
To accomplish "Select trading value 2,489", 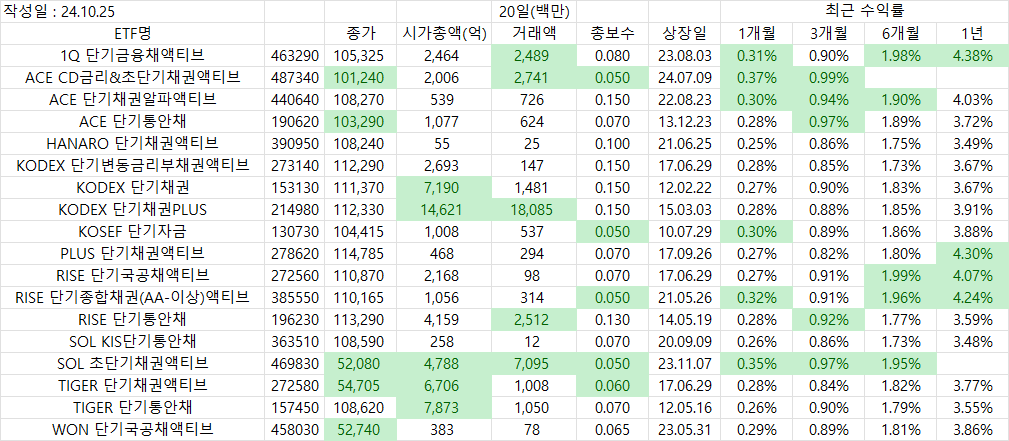I will 534,55.
